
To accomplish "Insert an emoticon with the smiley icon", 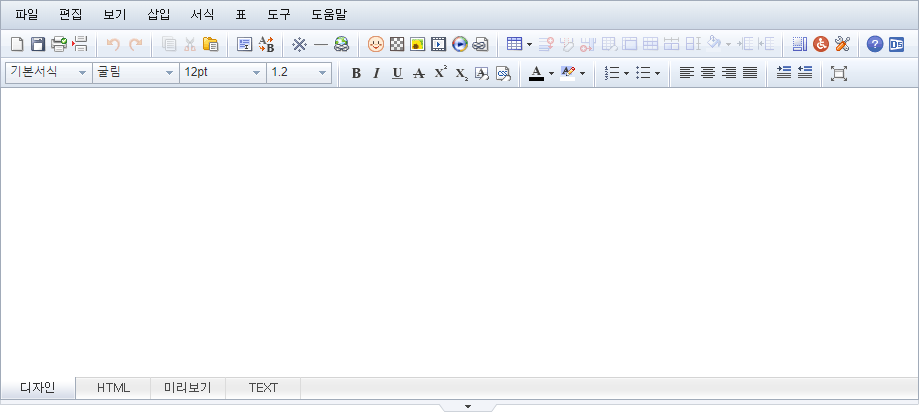I will point(376,44).
